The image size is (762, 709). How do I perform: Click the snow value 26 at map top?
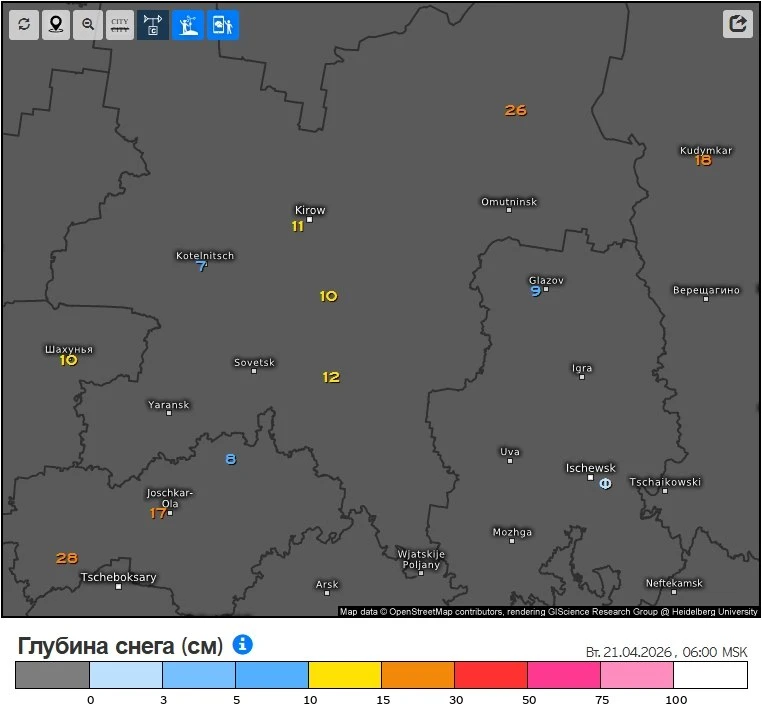[x=516, y=110]
